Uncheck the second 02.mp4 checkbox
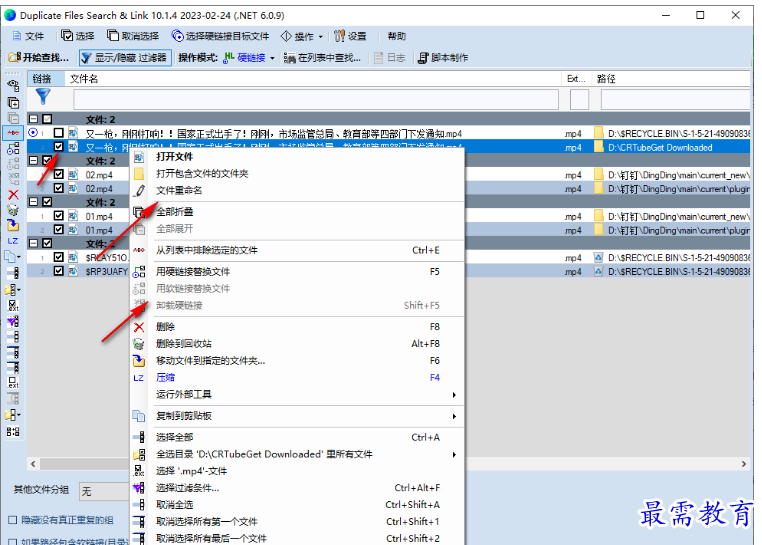762x545 pixels. [59, 188]
